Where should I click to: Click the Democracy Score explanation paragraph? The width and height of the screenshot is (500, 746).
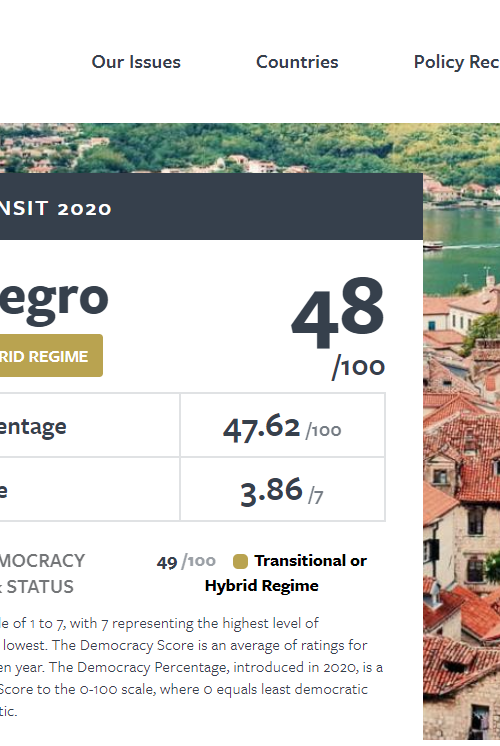tap(191, 667)
